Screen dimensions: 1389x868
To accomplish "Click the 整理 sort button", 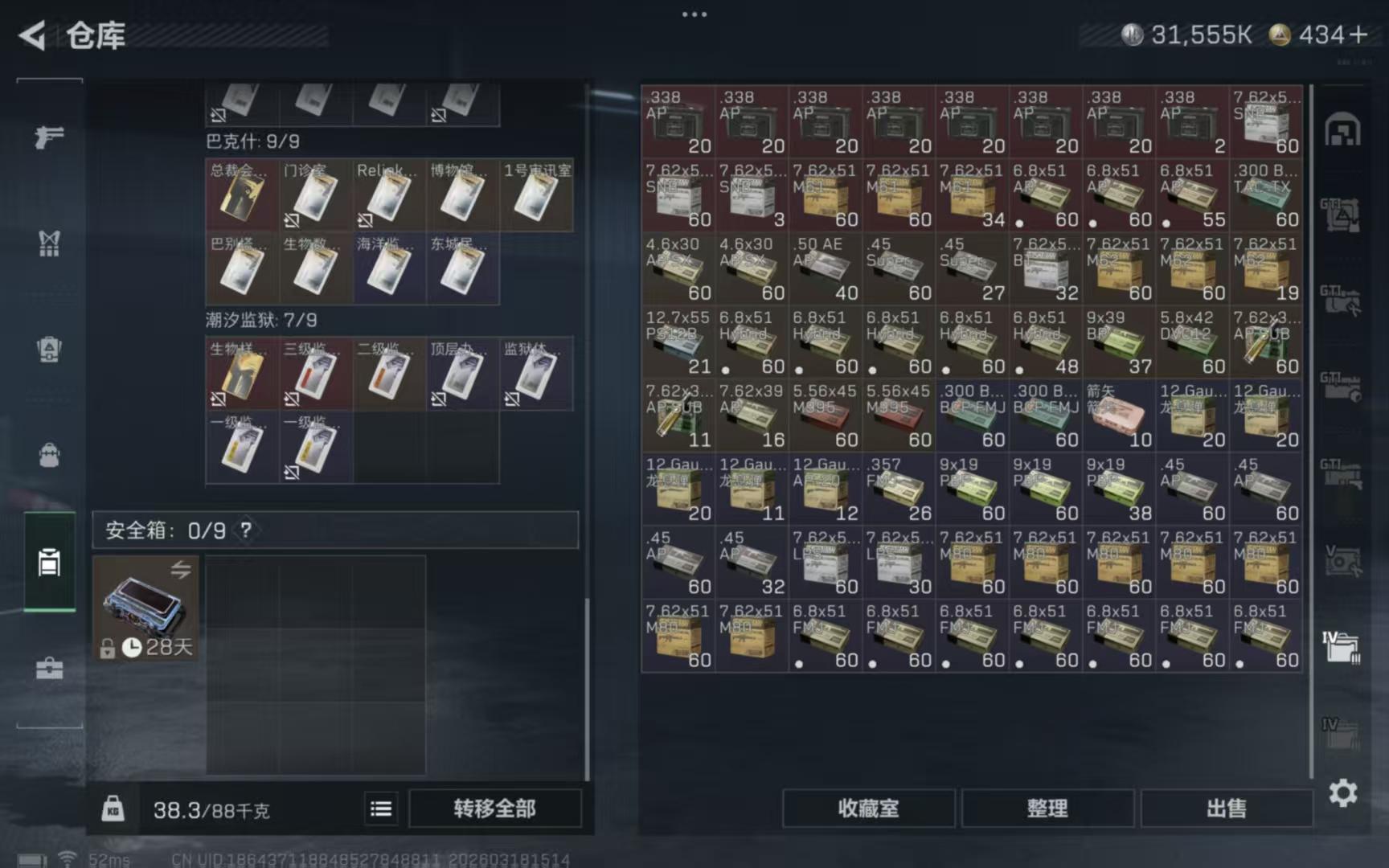I will click(x=1047, y=809).
